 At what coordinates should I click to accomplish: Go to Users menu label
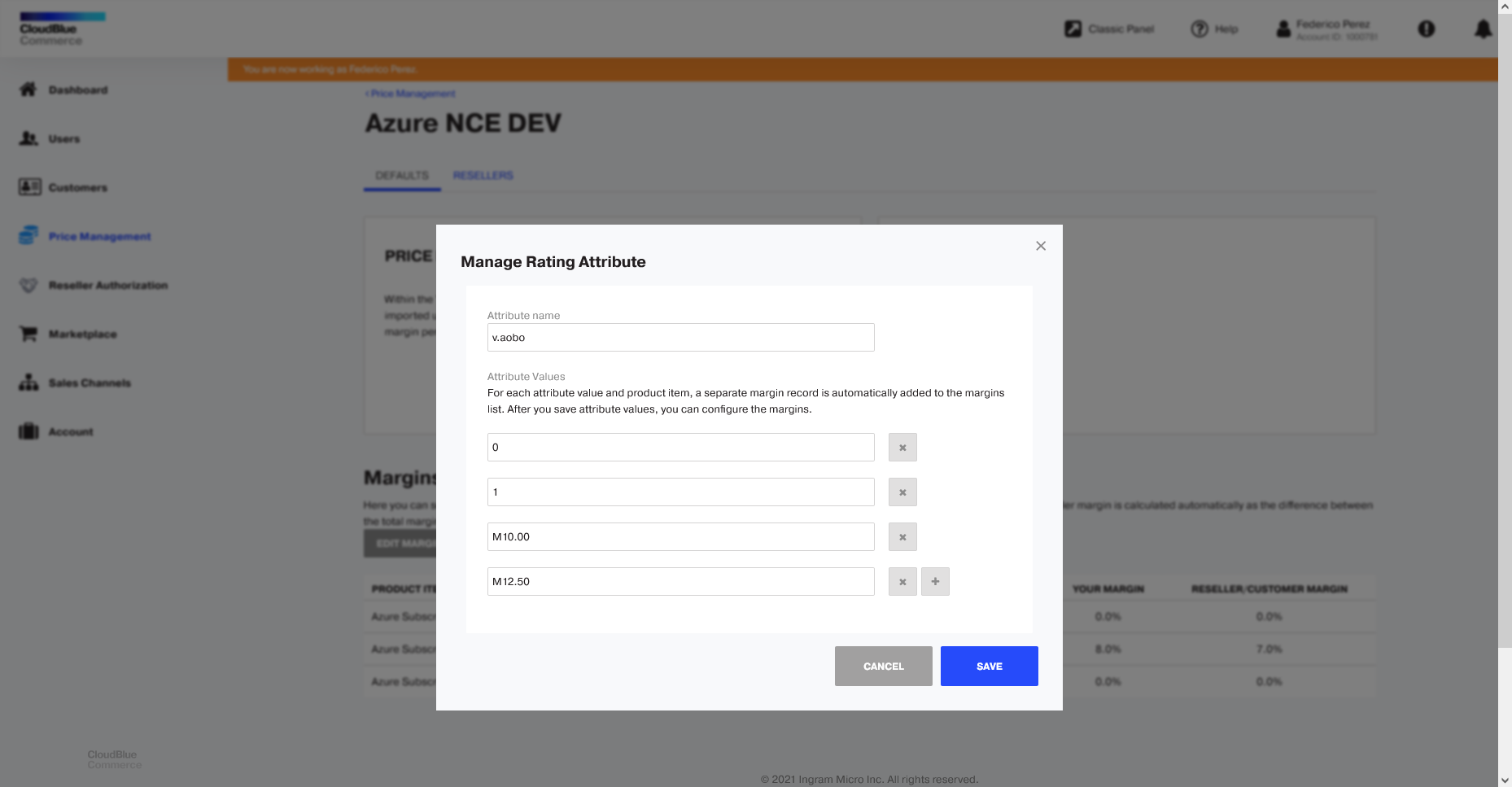pyautogui.click(x=64, y=139)
